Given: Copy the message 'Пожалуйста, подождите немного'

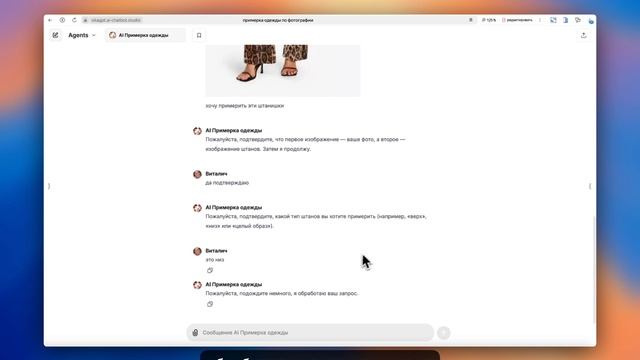Looking at the screenshot, I should (210, 304).
